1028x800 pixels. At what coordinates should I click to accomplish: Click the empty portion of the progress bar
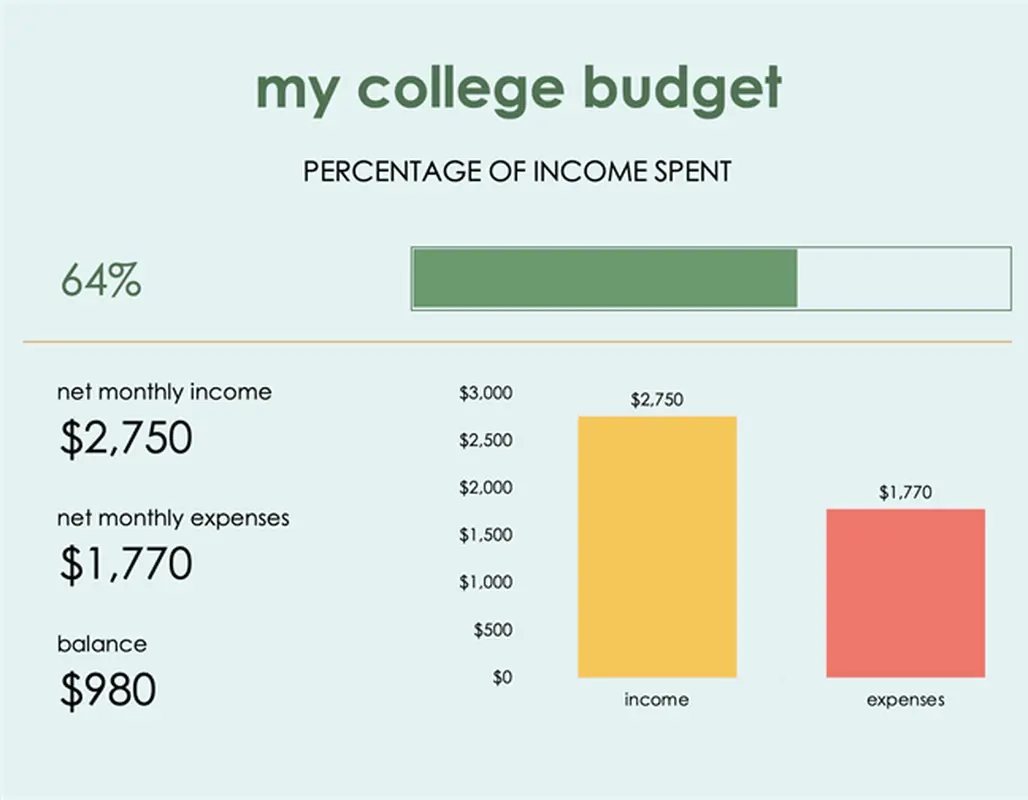[x=903, y=278]
